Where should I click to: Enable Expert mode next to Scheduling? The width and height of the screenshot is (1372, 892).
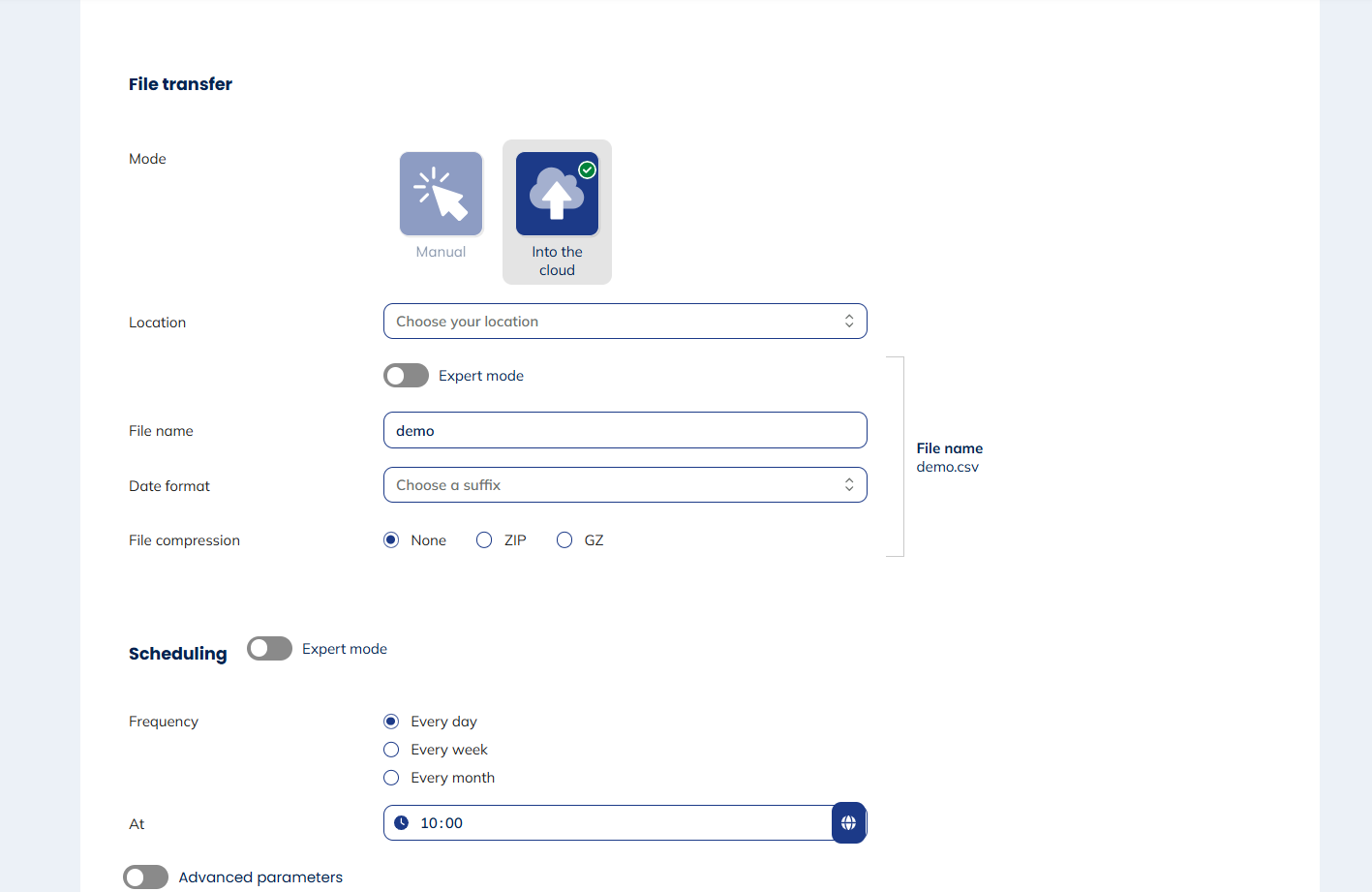click(x=269, y=648)
